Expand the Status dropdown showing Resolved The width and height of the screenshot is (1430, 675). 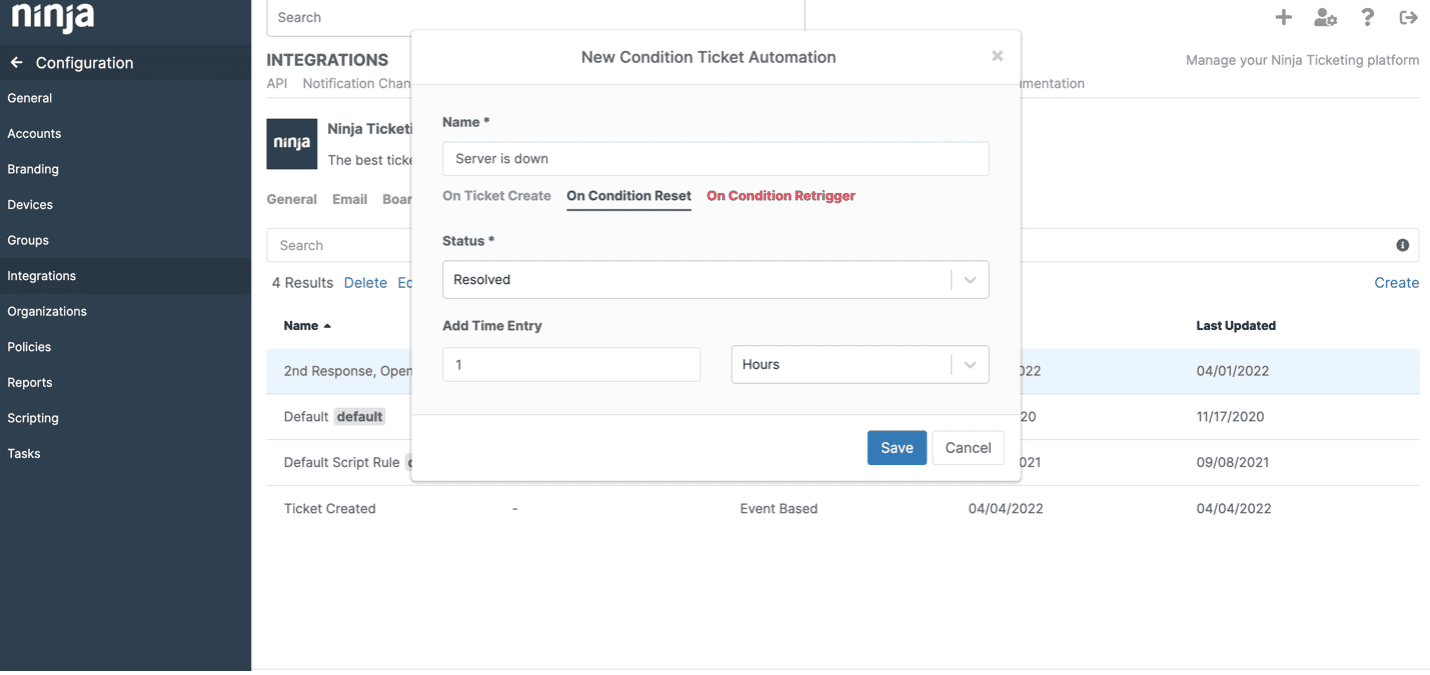pos(715,280)
